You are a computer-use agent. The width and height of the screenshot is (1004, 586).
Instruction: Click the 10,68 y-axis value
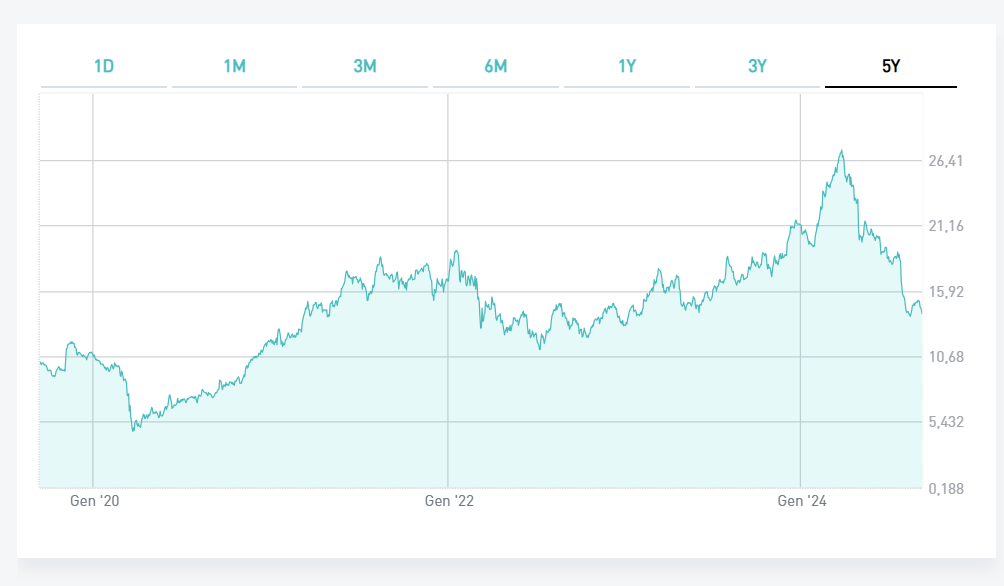pos(945,357)
